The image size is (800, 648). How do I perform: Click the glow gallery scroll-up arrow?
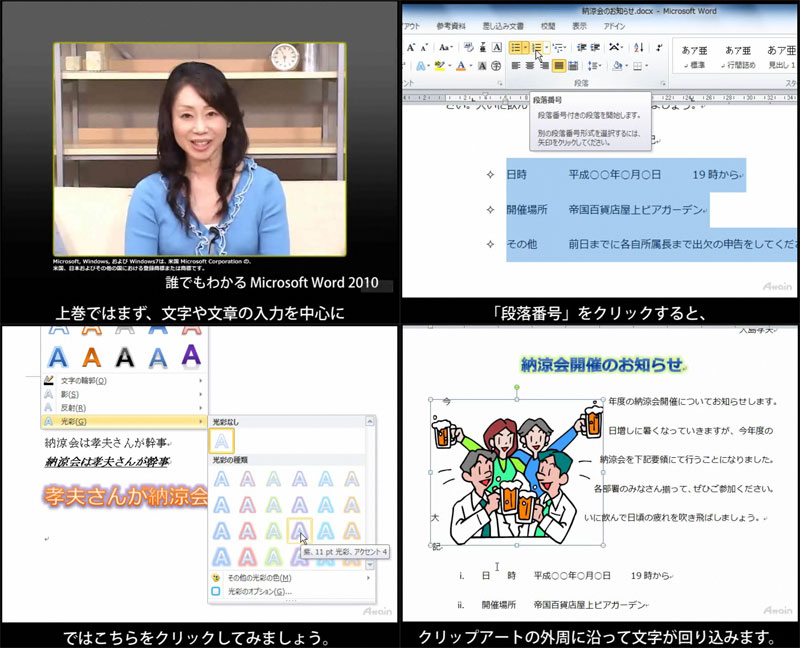[x=370, y=421]
